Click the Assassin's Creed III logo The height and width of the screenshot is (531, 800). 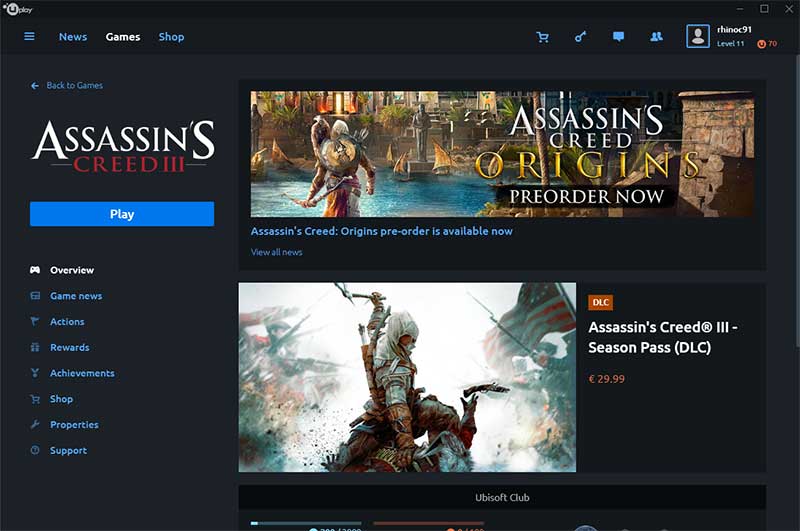click(123, 147)
